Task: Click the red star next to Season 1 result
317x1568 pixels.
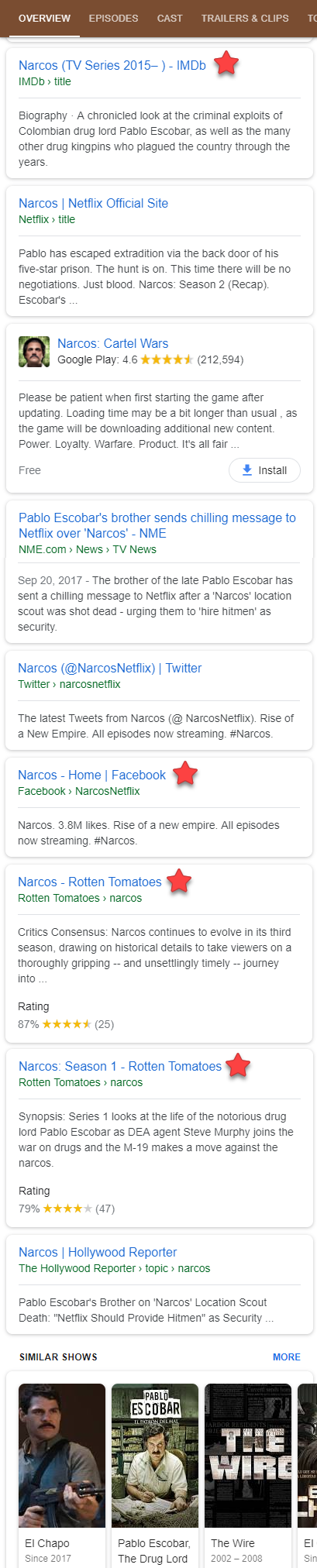Action: [238, 1065]
